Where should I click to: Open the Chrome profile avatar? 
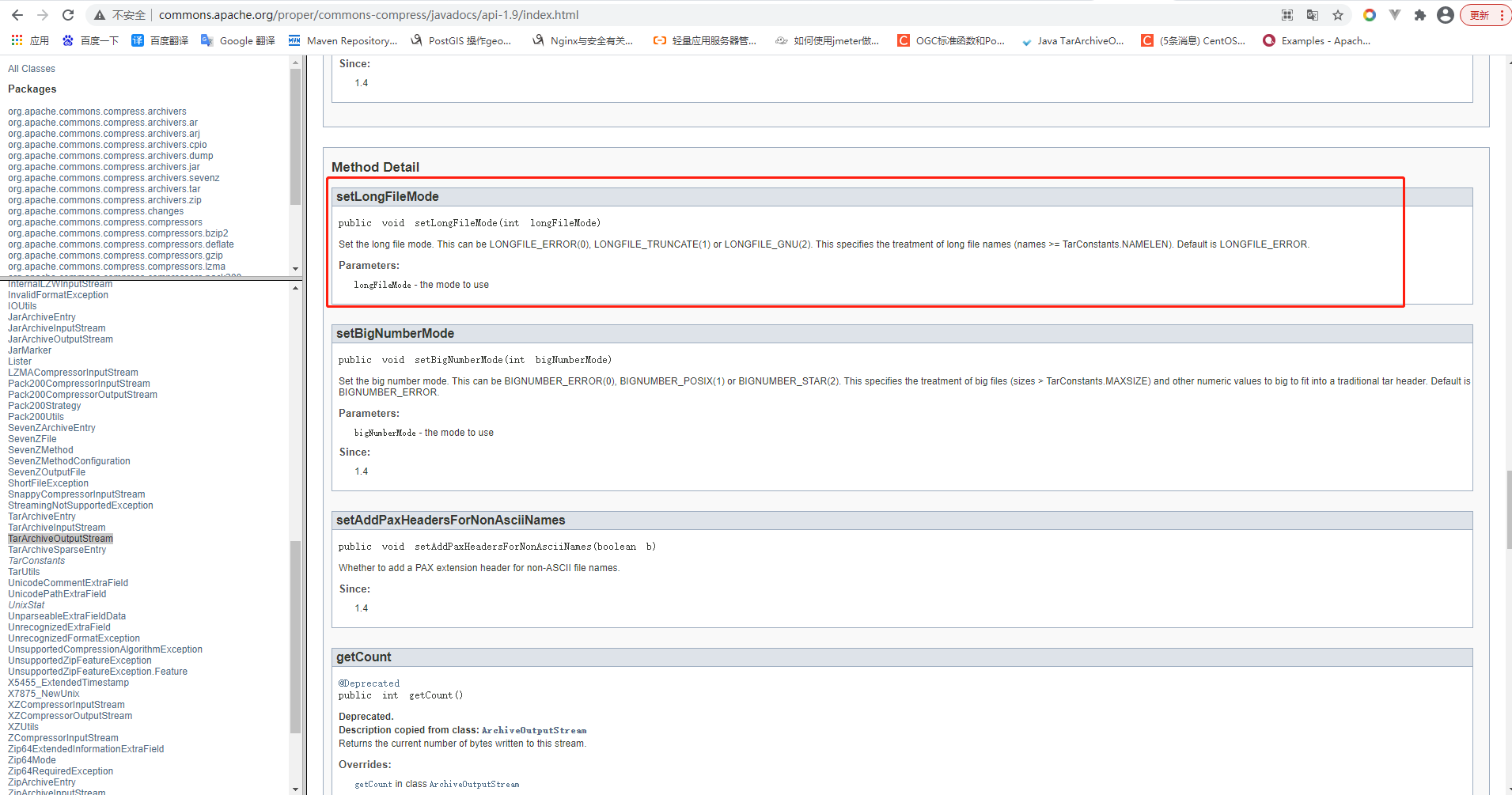pyautogui.click(x=1446, y=14)
